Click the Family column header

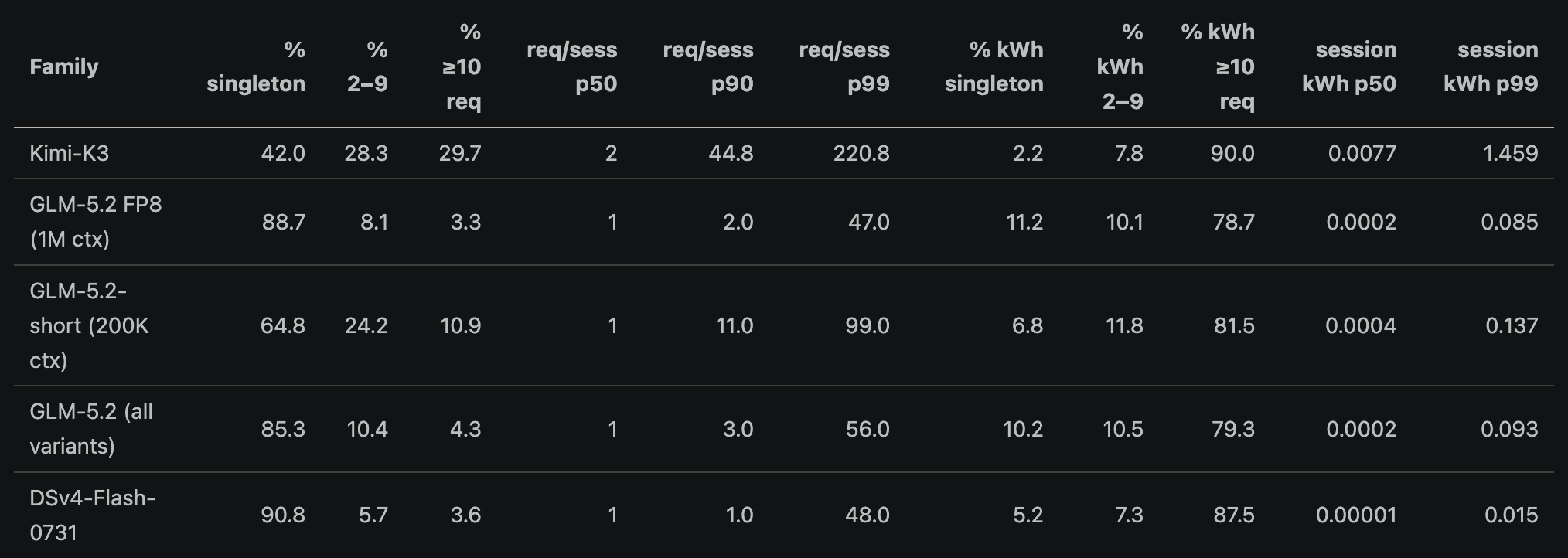[64, 66]
